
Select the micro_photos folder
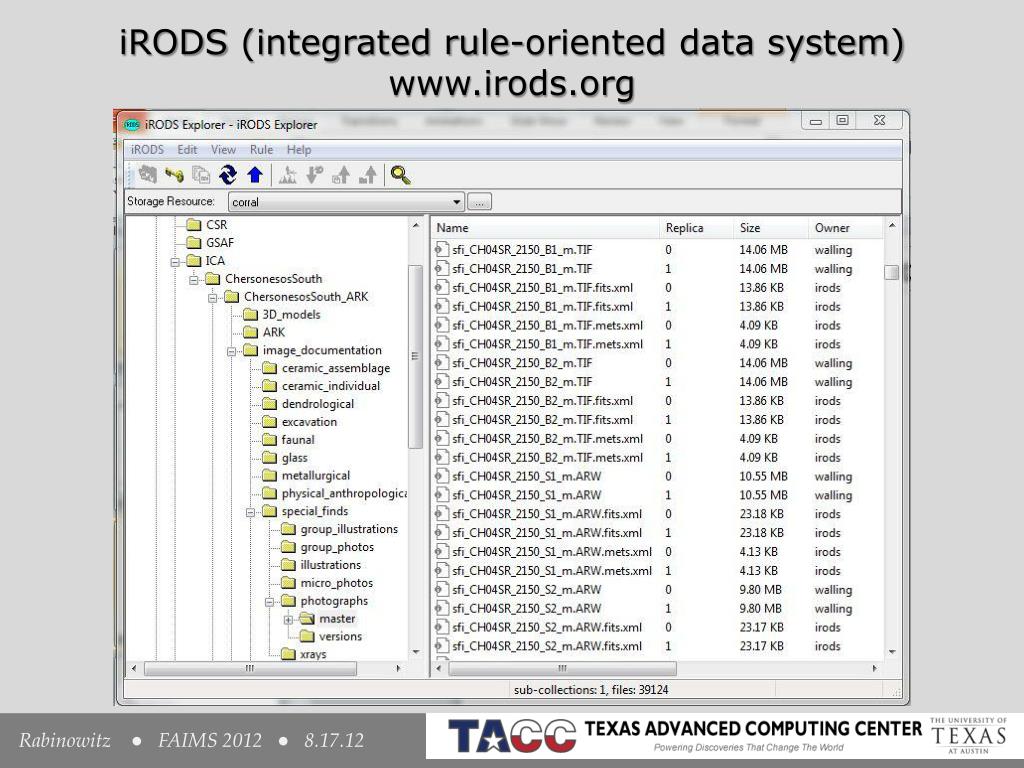point(336,583)
